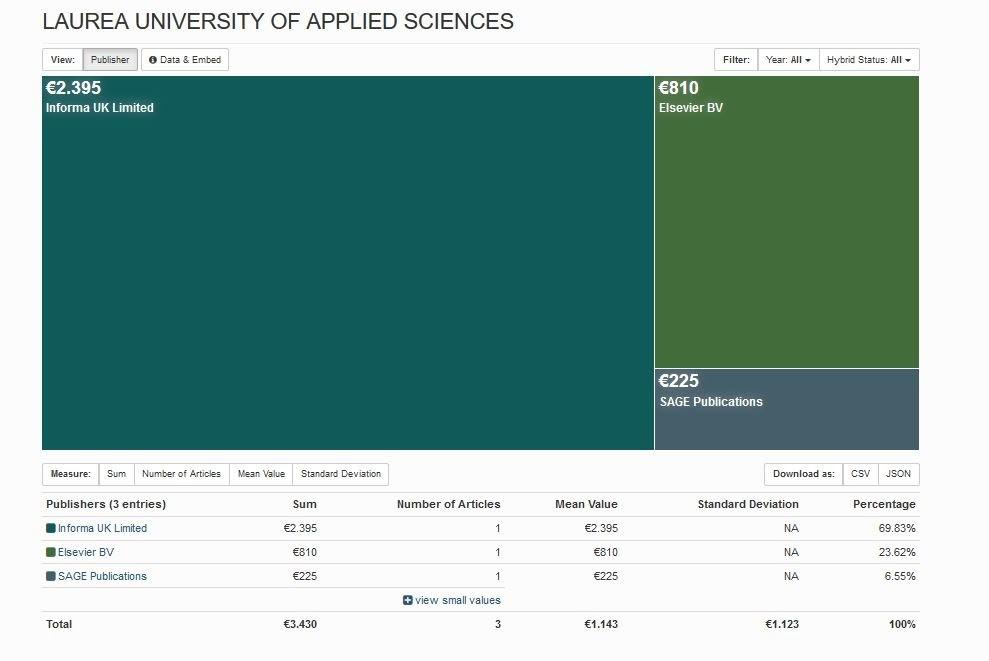
Task: Click the Publishers (3 entries) header
Action: [x=106, y=505]
